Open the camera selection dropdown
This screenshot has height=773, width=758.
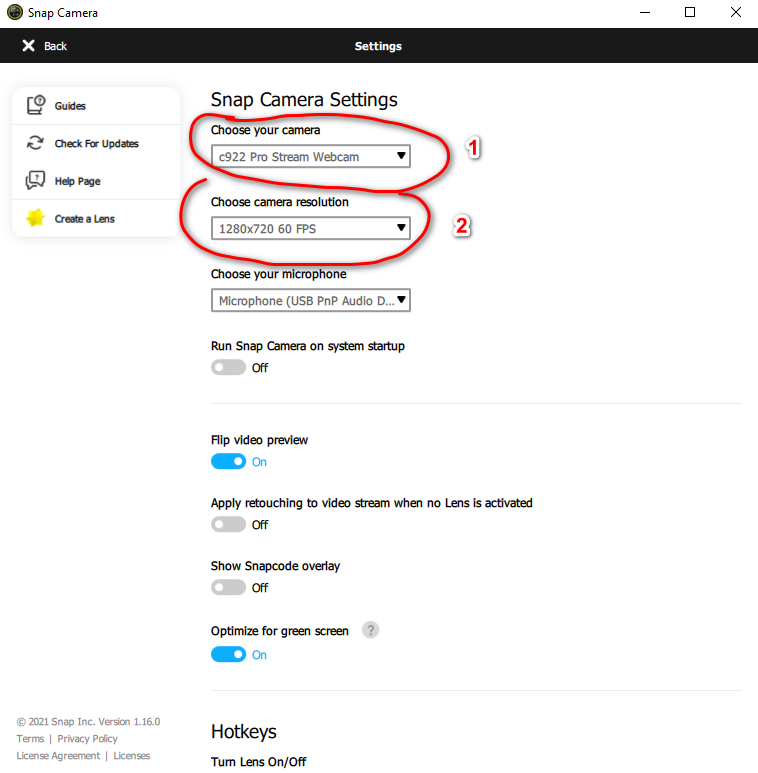click(x=310, y=156)
